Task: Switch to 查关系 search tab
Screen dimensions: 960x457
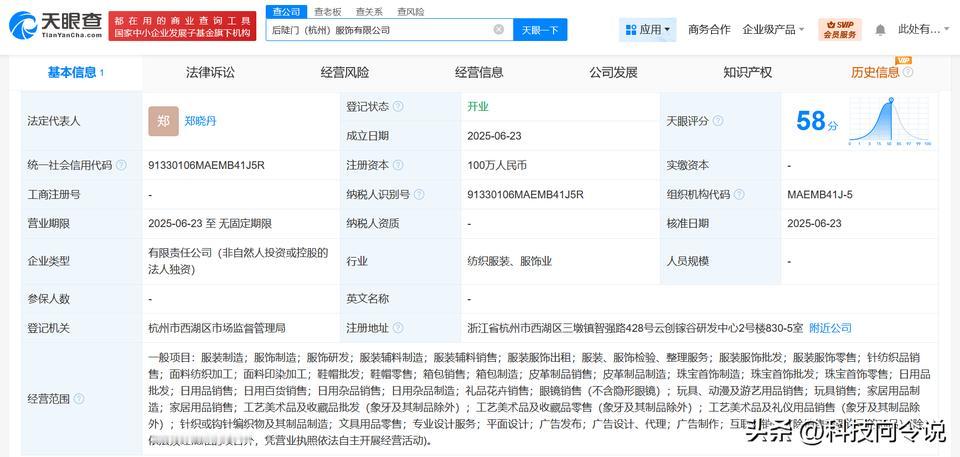Action: 369,11
